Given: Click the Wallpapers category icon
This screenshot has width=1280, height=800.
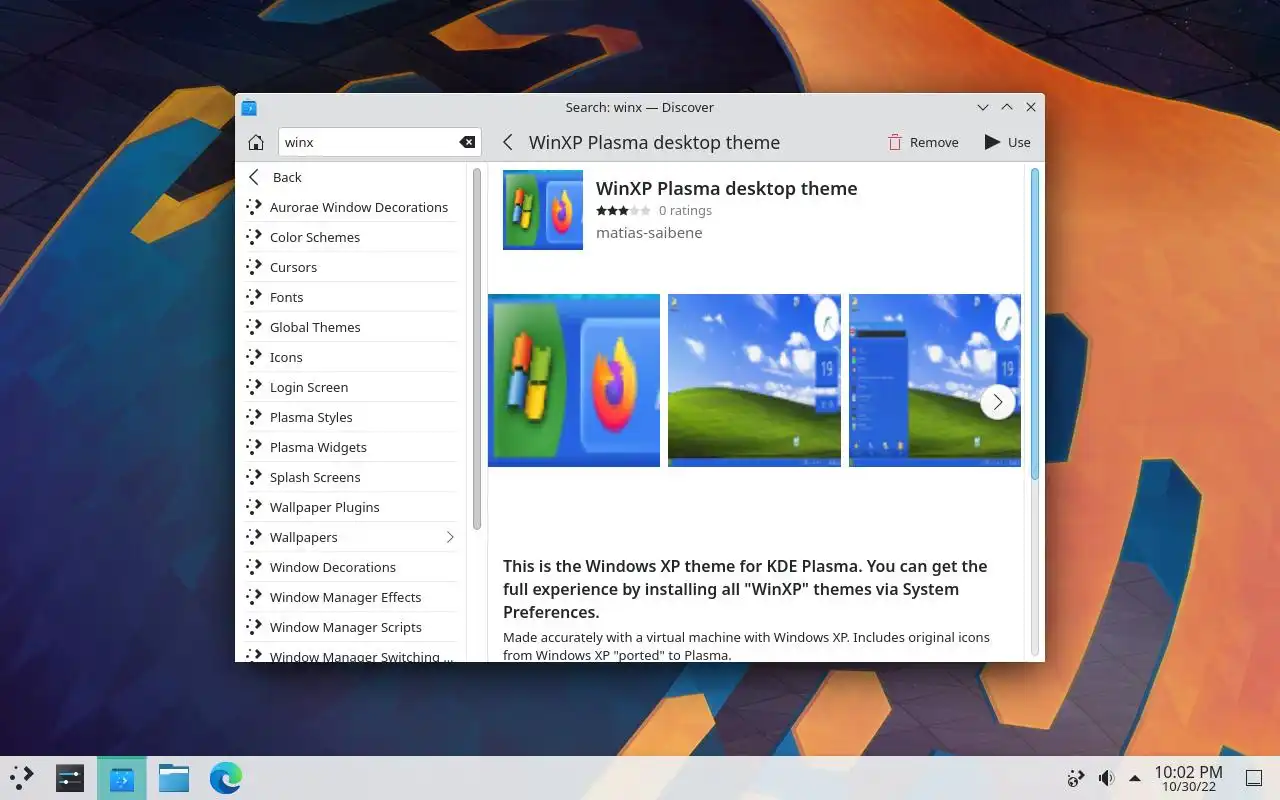Looking at the screenshot, I should click(254, 537).
